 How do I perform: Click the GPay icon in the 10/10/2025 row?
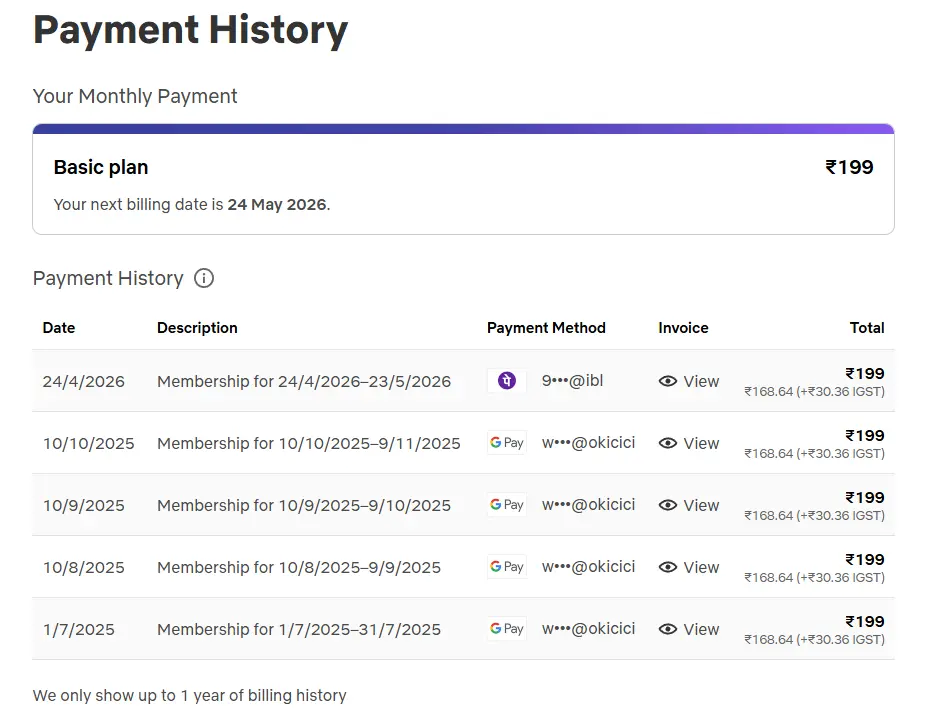[x=507, y=443]
